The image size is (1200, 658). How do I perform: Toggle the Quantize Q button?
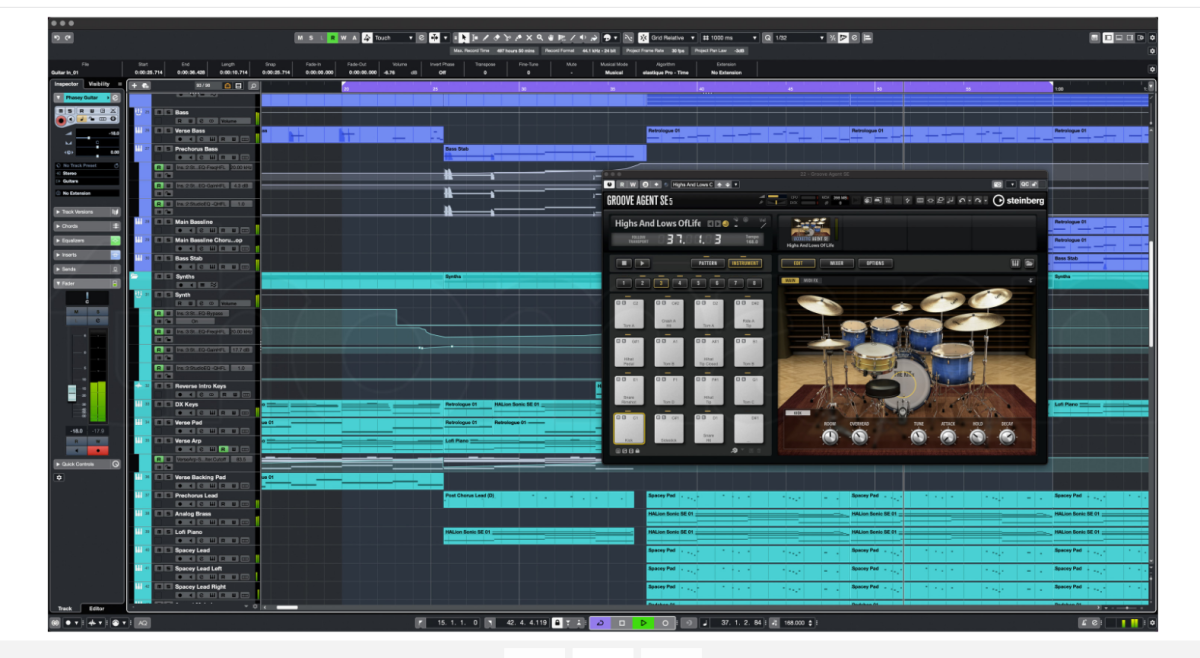click(x=767, y=38)
